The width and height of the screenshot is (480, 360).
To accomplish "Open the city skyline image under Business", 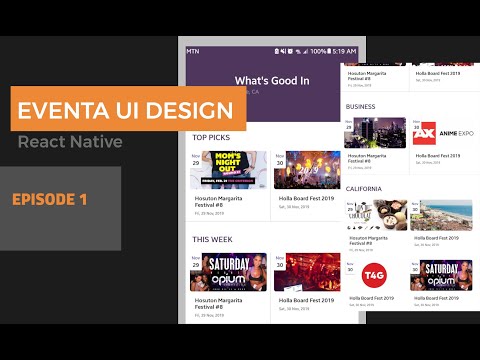I will [375, 132].
